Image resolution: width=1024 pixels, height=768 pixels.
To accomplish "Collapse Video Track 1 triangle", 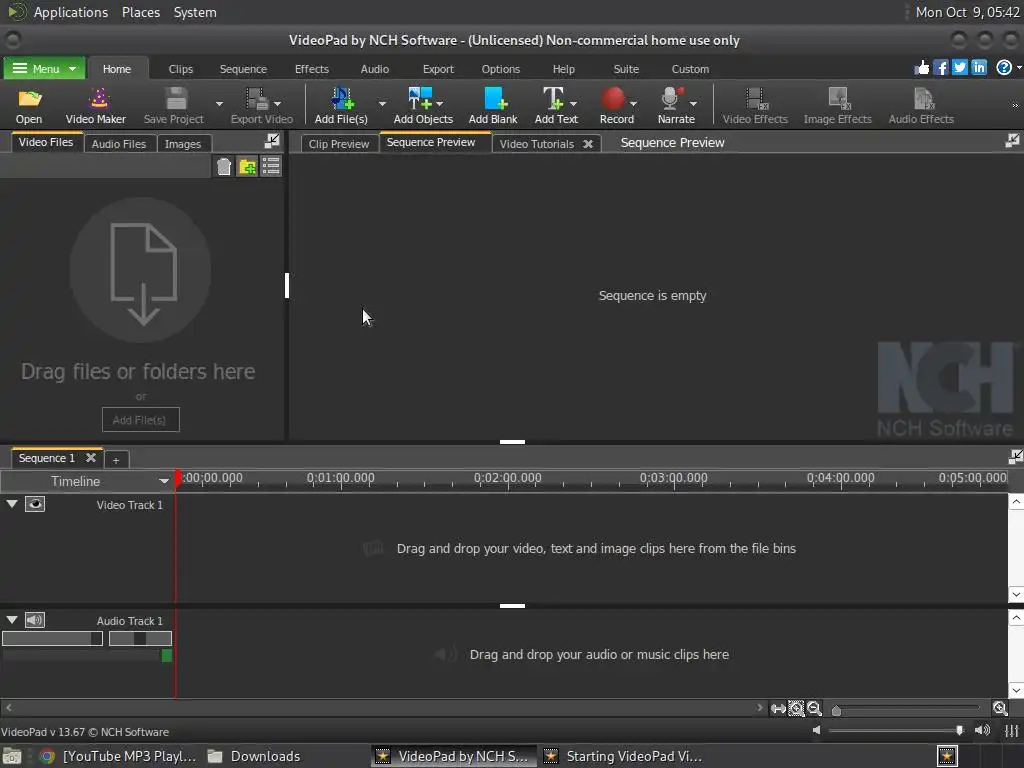I will pos(12,504).
